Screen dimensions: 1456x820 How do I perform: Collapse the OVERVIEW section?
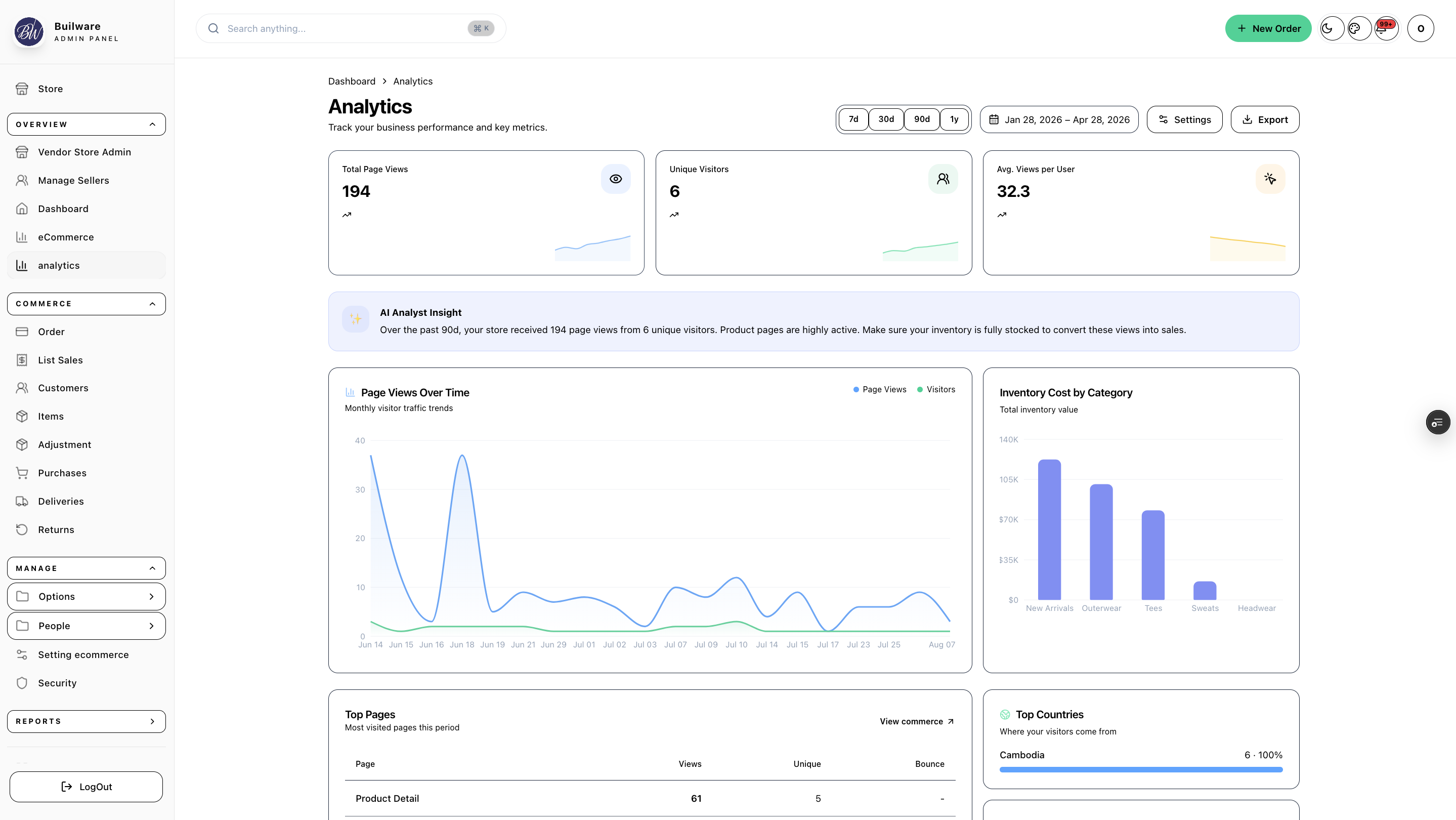coord(87,125)
